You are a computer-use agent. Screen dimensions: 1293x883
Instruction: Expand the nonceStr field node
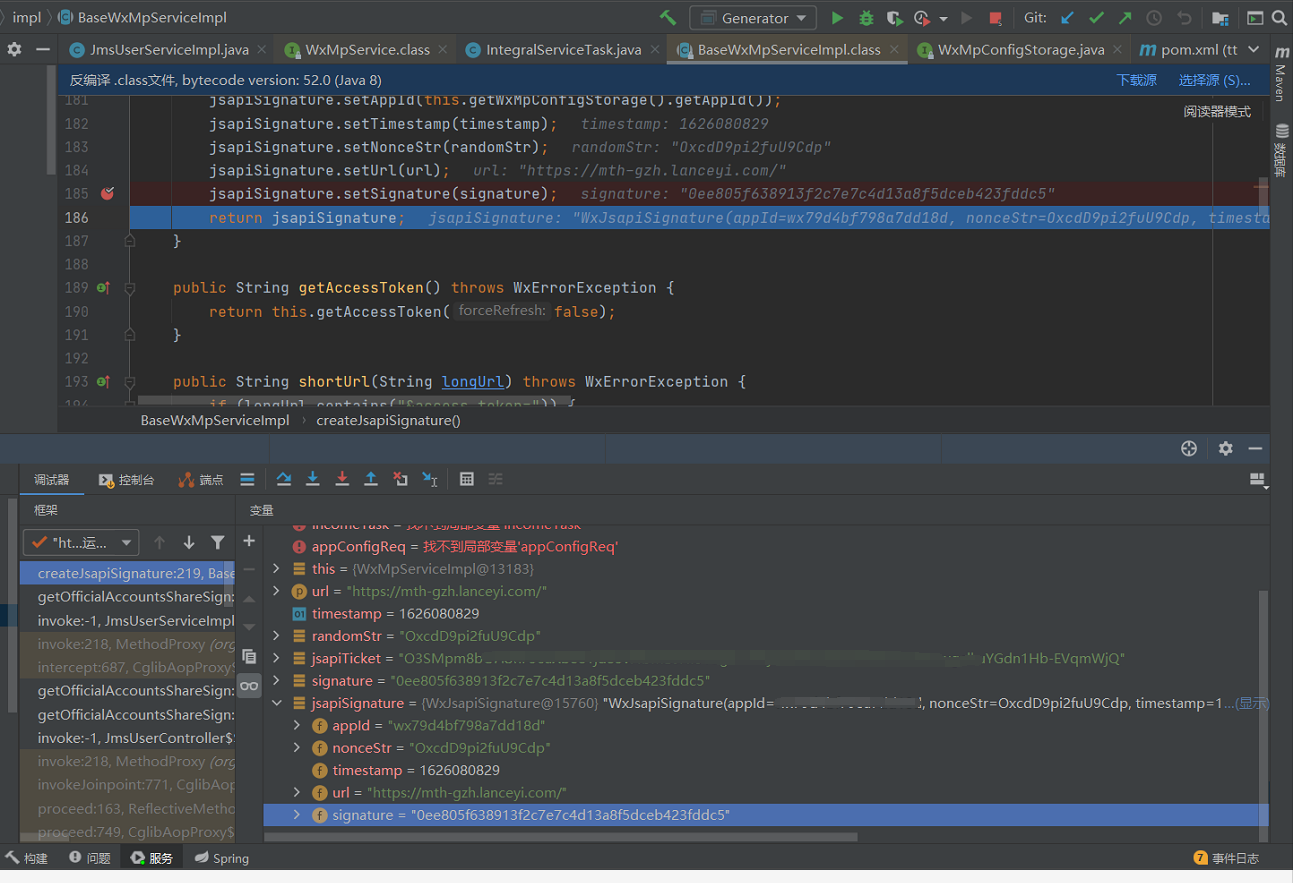pos(297,748)
